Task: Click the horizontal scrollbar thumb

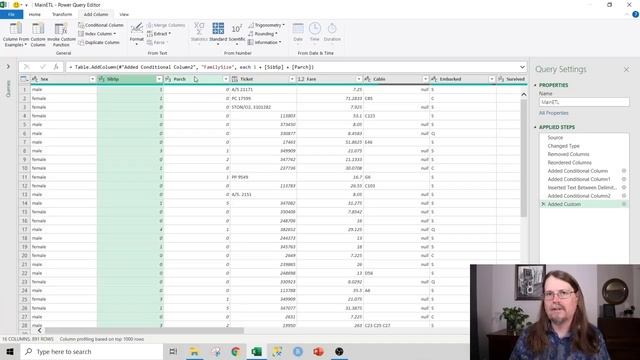Action: [x=144, y=331]
